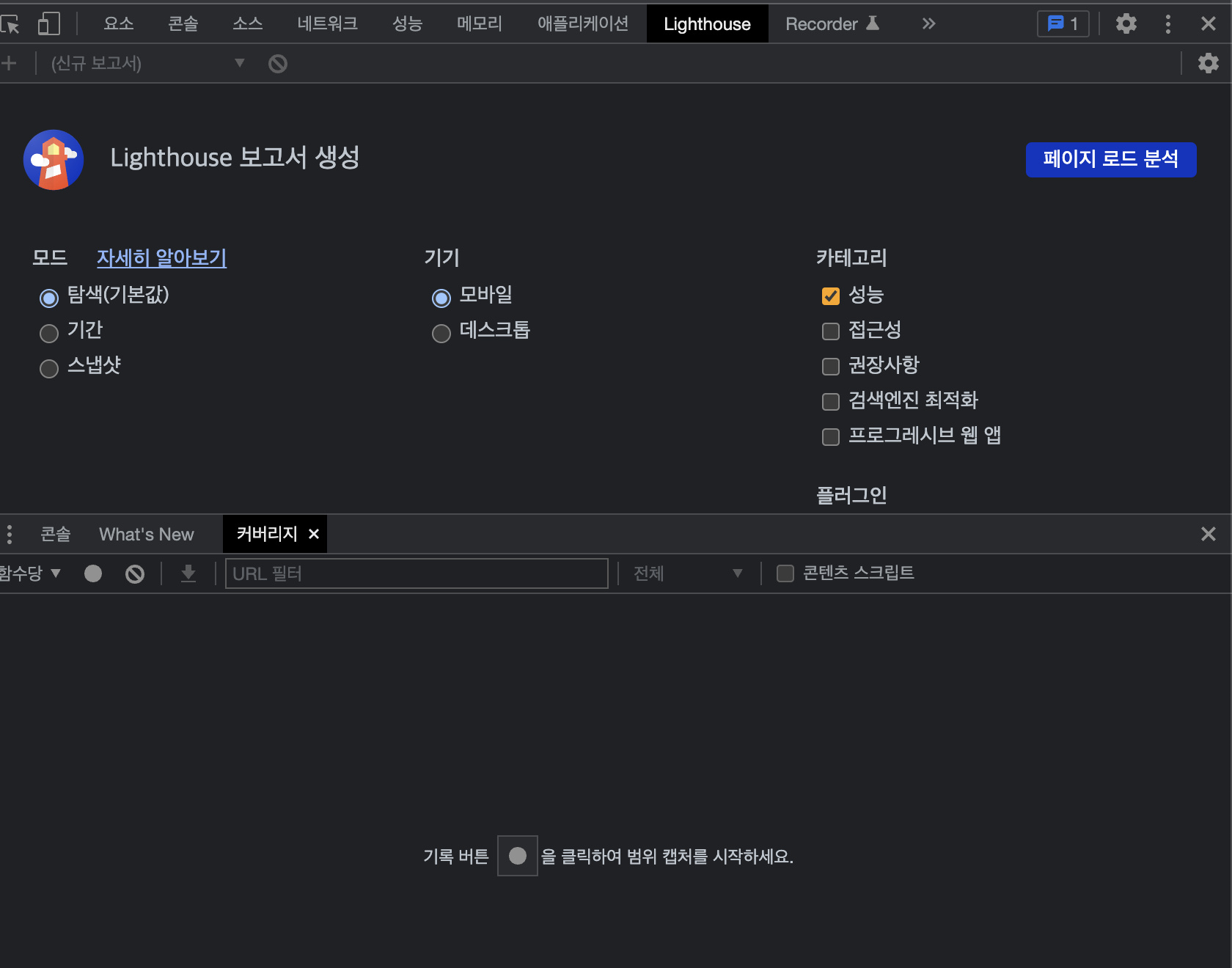Click the Lighthouse logo image
The height and width of the screenshot is (968, 1232).
coord(53,160)
